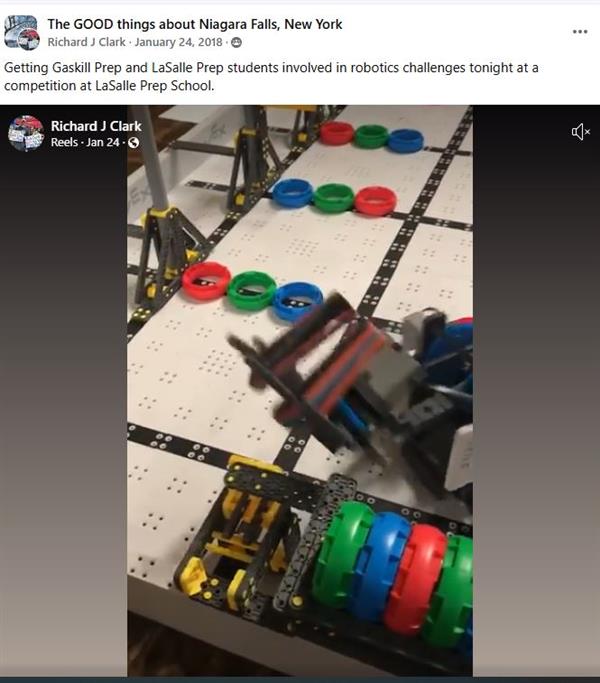Screen dimensions: 600x683
Task: Unmute the video with the speaker icon
Action: (580, 132)
